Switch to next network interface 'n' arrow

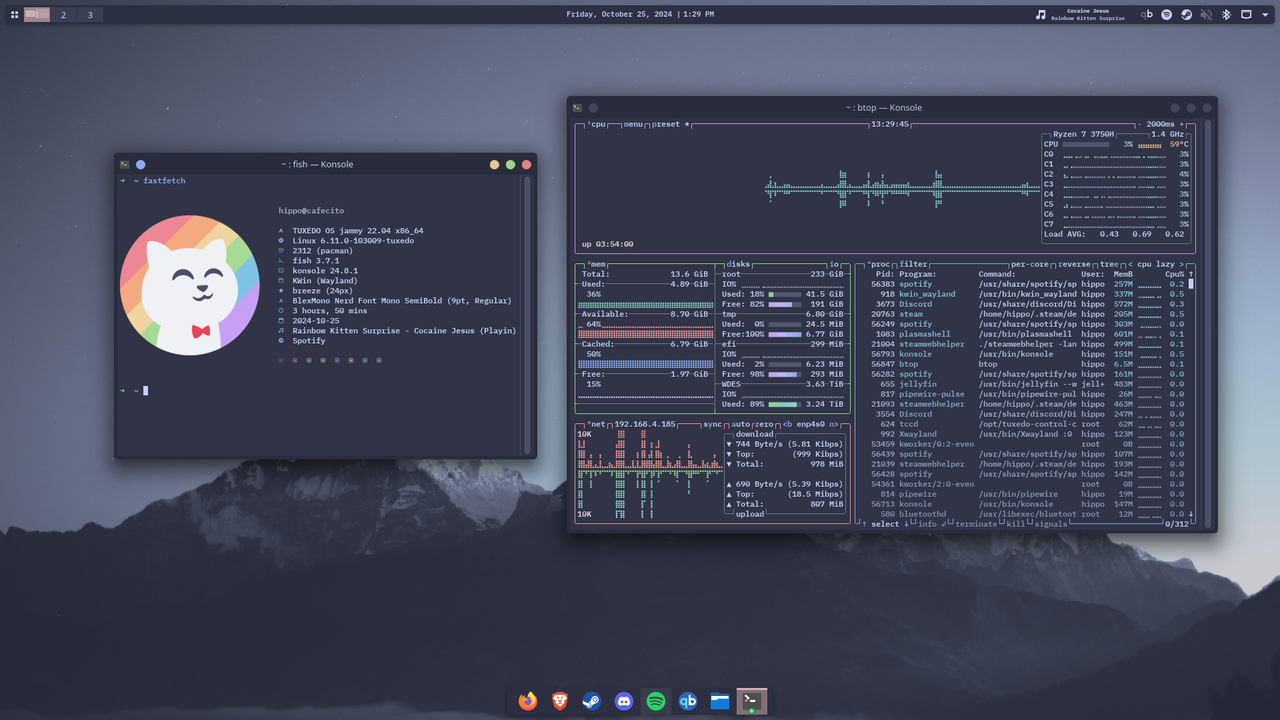pyautogui.click(x=834, y=424)
